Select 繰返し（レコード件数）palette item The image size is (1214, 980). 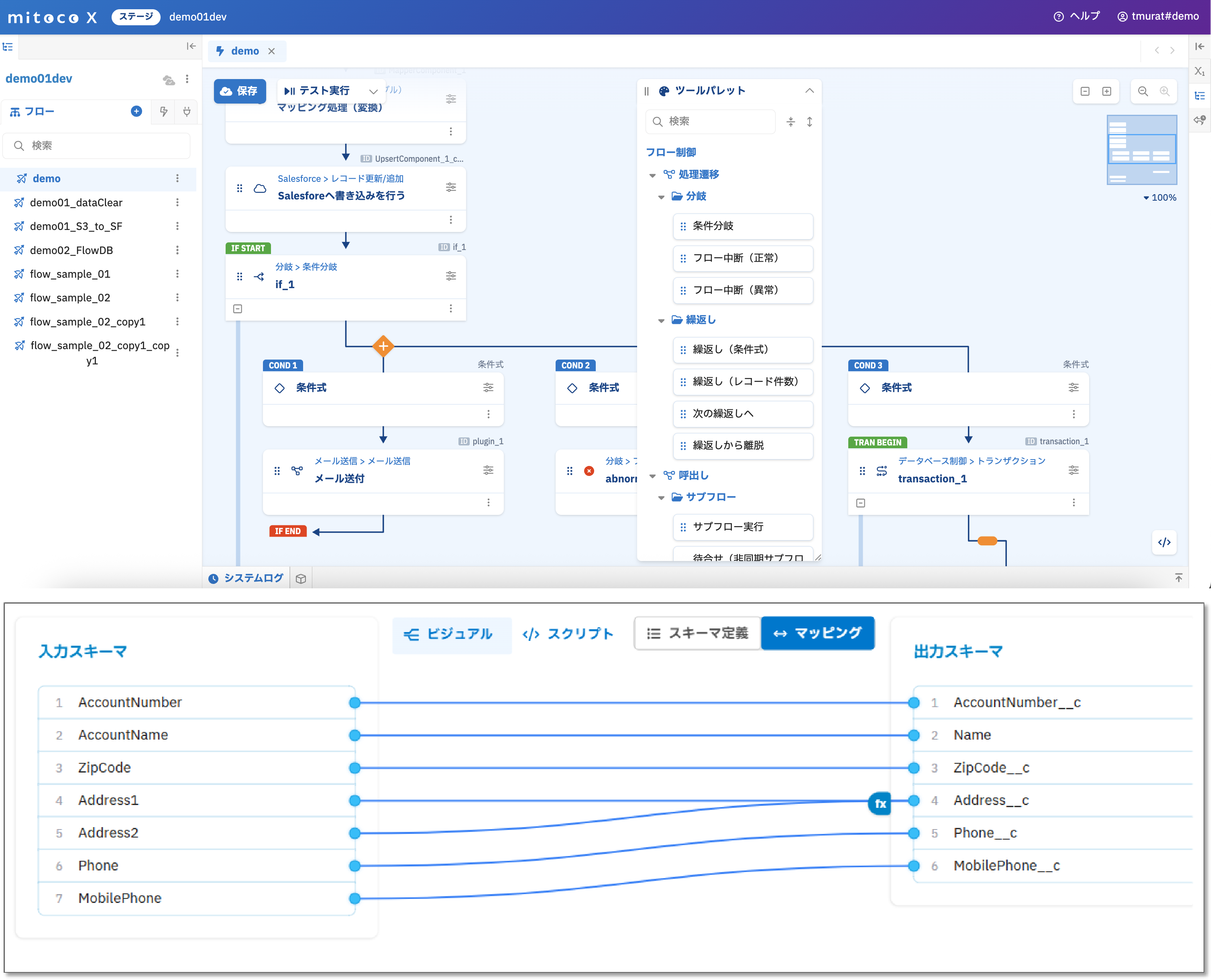743,382
